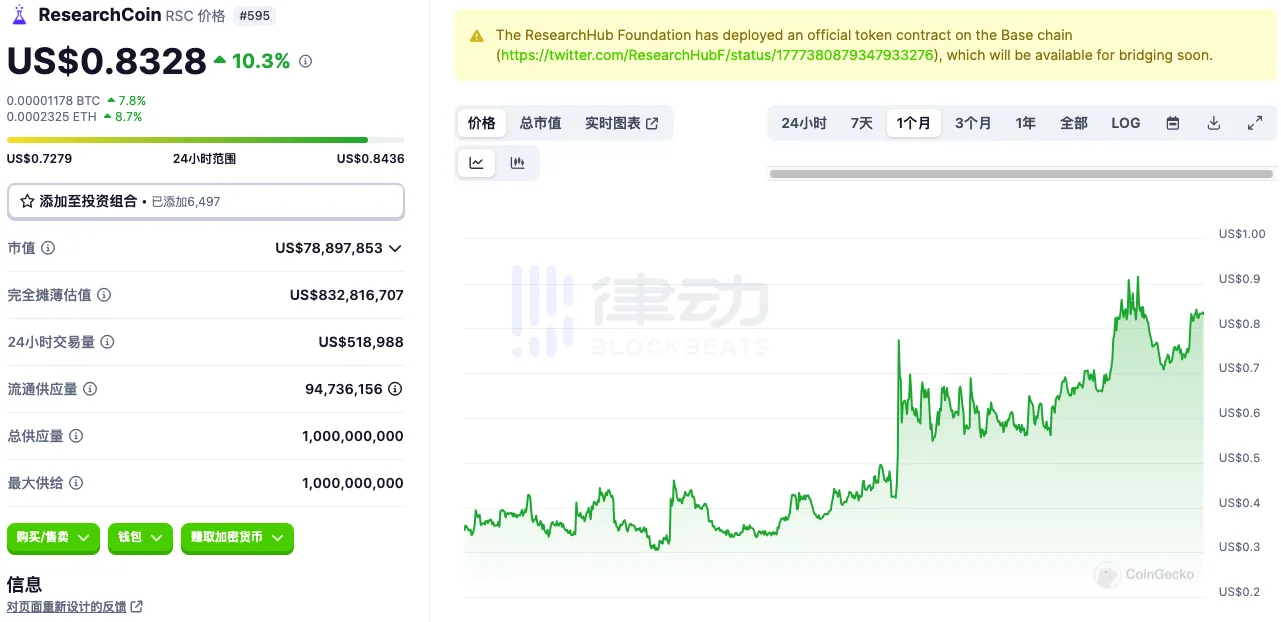1281x622 pixels.
Task: Expand the 市值 row dropdown chevron
Action: pyautogui.click(x=396, y=248)
